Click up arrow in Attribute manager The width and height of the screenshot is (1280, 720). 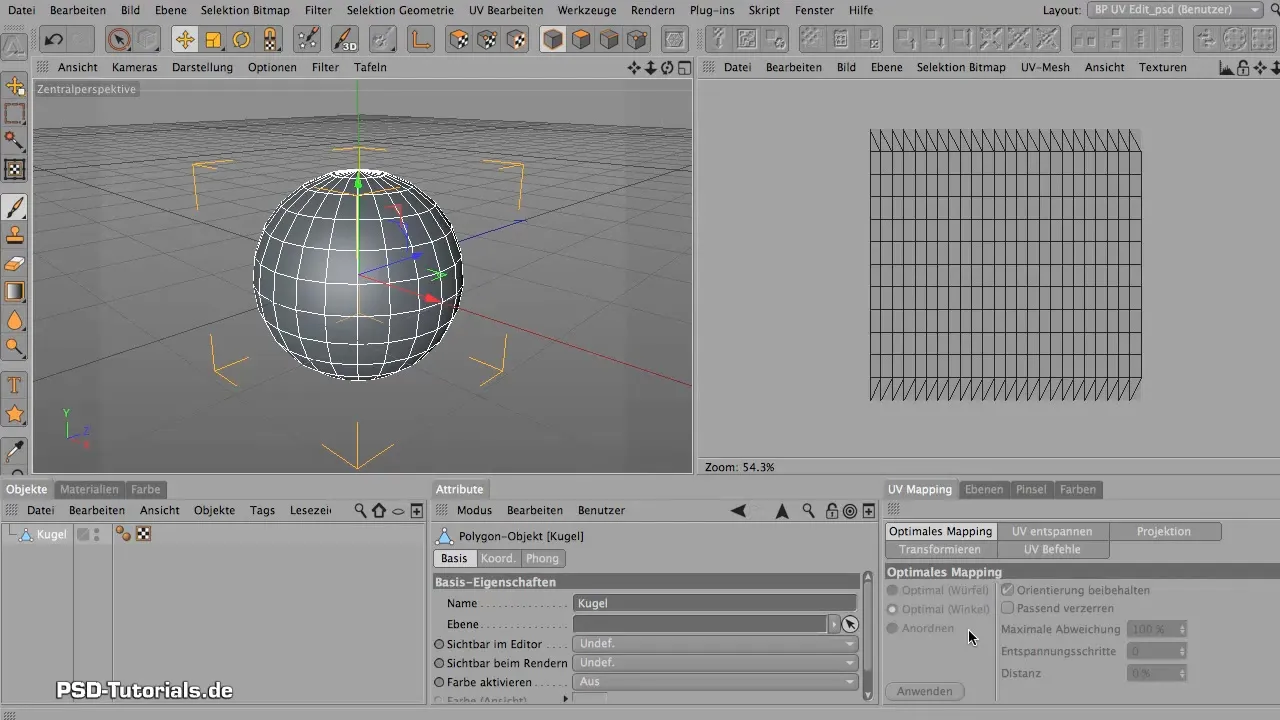click(x=782, y=511)
